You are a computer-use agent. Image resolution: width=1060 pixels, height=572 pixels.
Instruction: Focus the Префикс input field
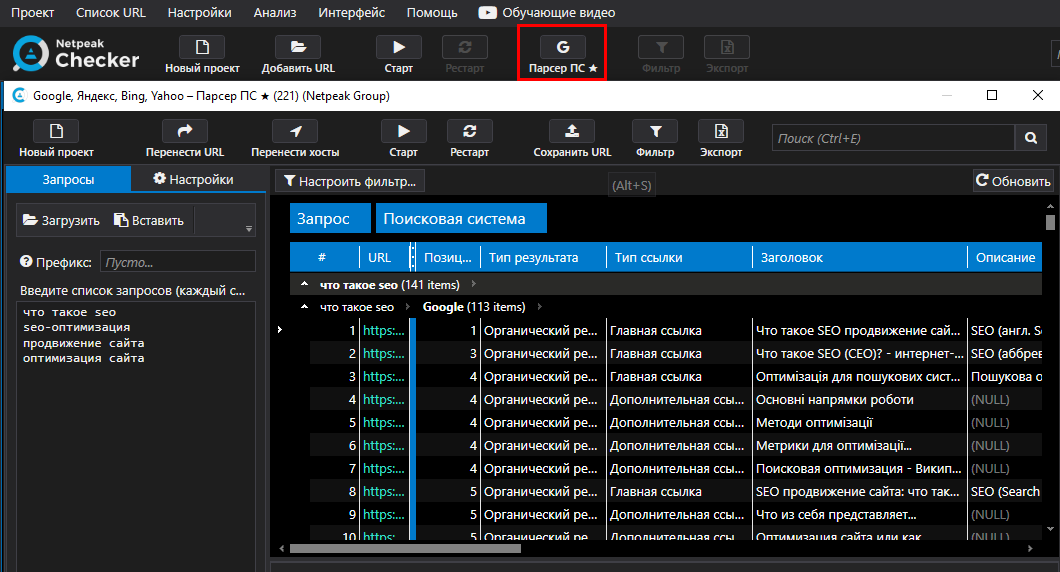click(177, 262)
